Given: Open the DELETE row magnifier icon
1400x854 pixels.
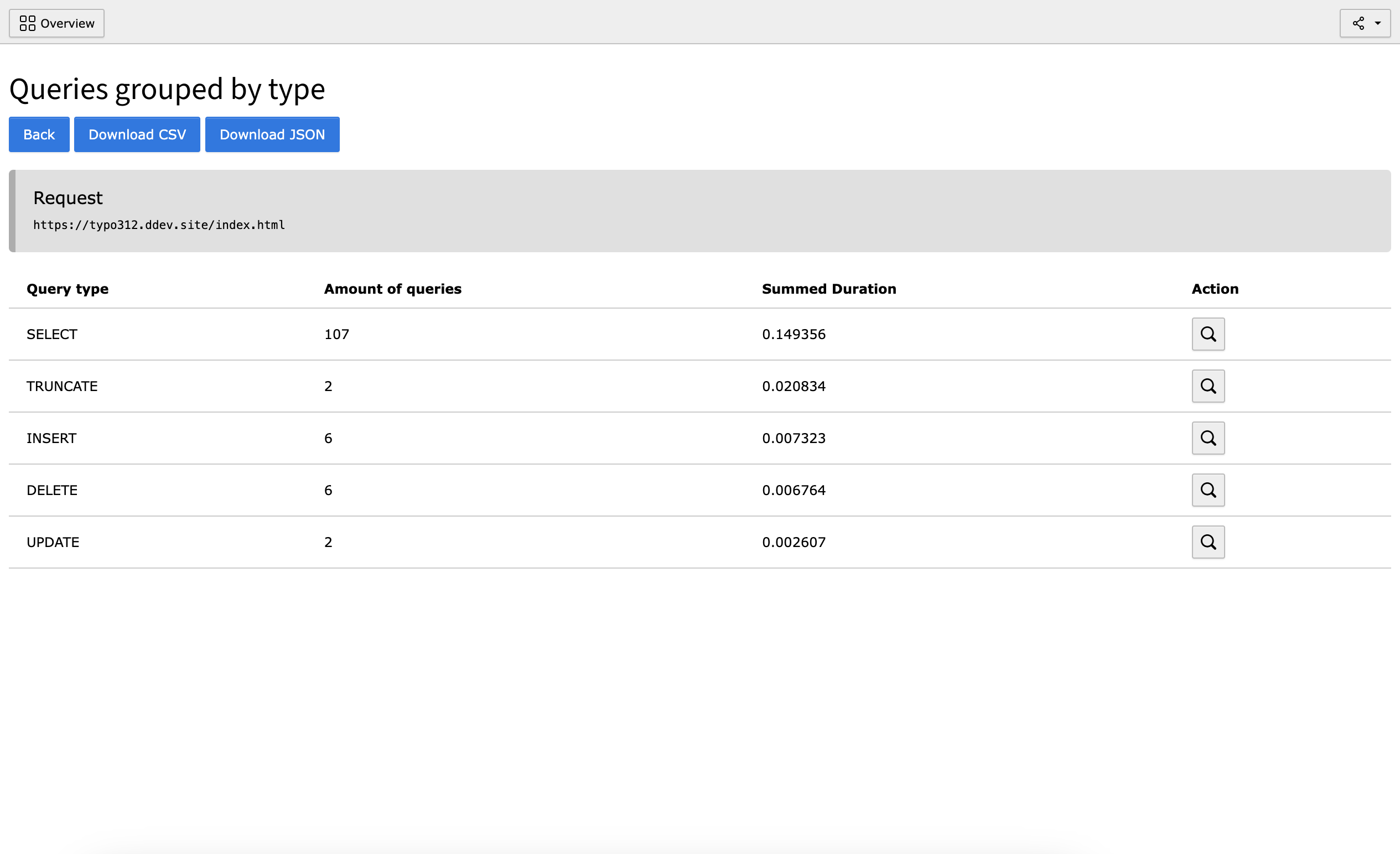Looking at the screenshot, I should pos(1208,490).
